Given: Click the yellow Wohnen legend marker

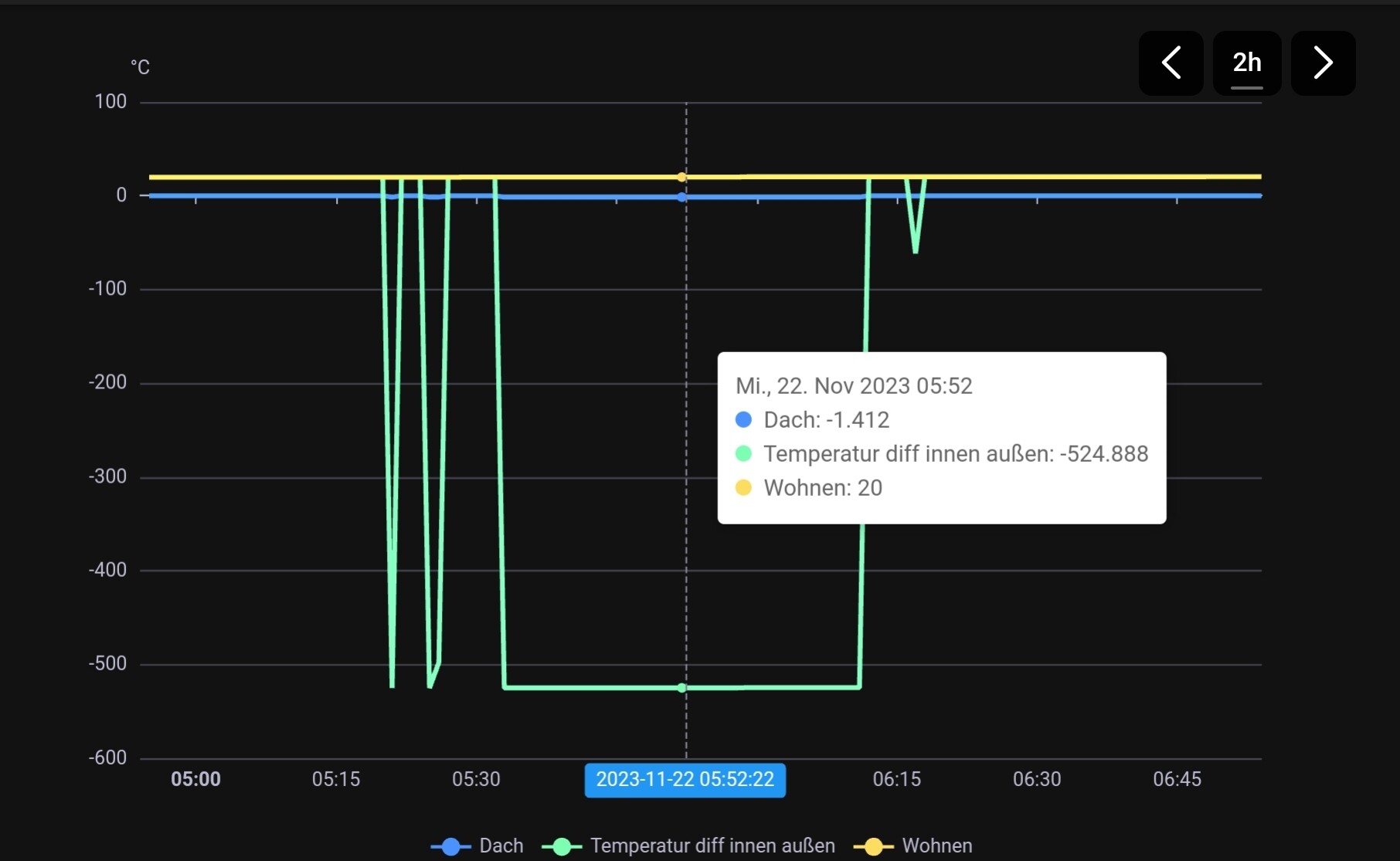Looking at the screenshot, I should (873, 846).
